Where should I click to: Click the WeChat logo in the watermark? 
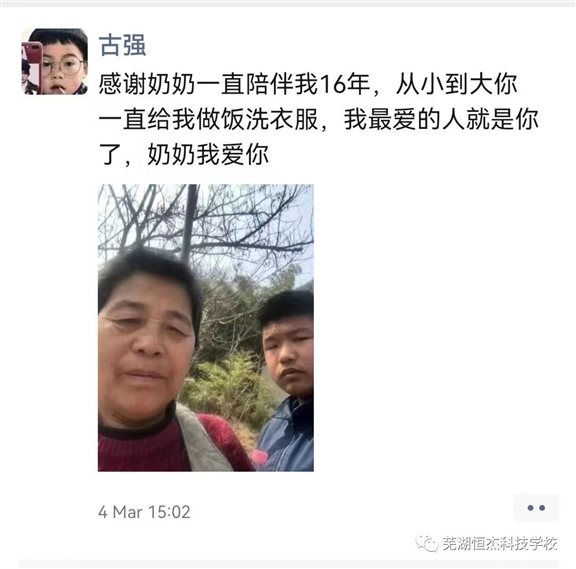(x=426, y=543)
